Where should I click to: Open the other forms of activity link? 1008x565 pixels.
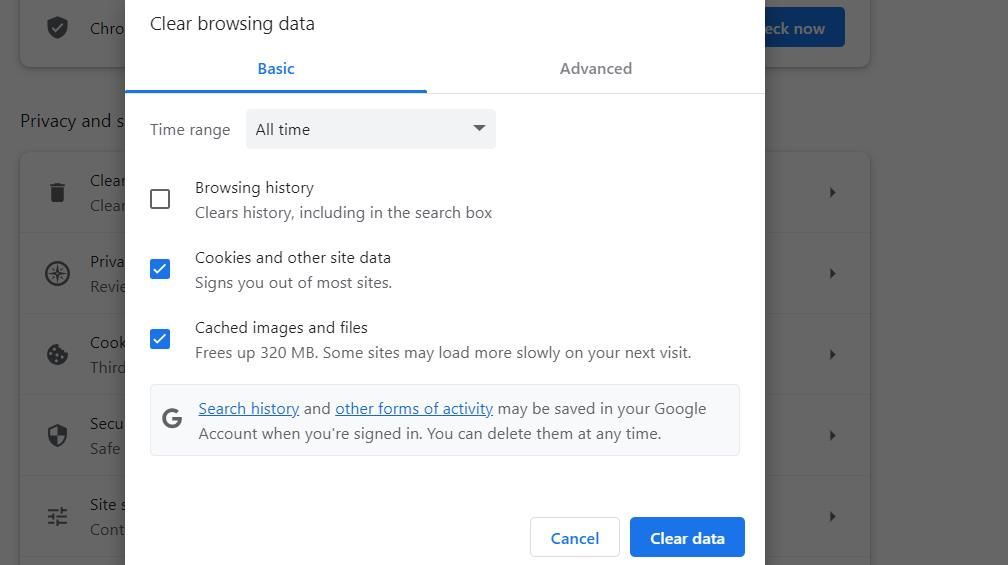[x=414, y=409]
